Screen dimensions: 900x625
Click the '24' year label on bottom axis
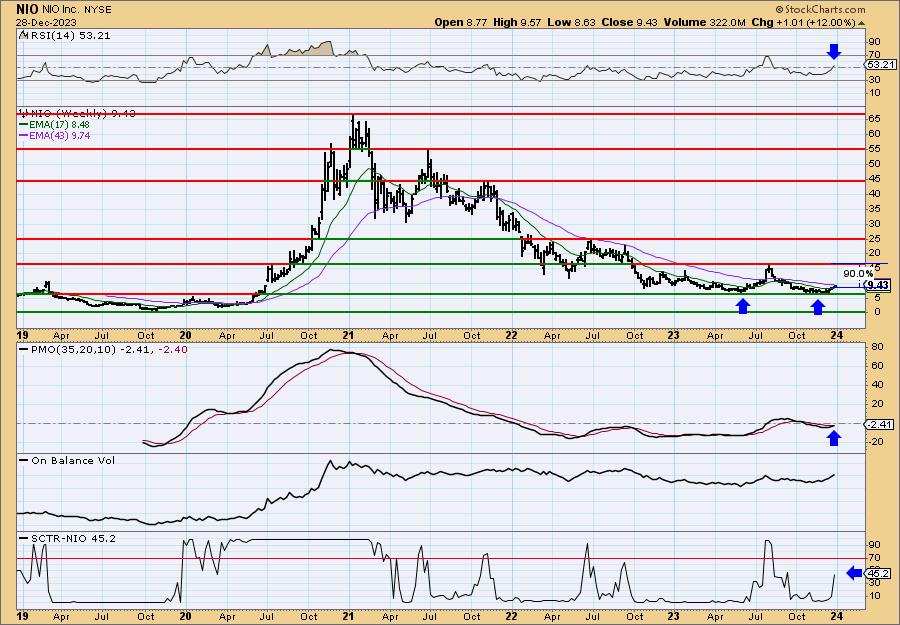(x=836, y=616)
